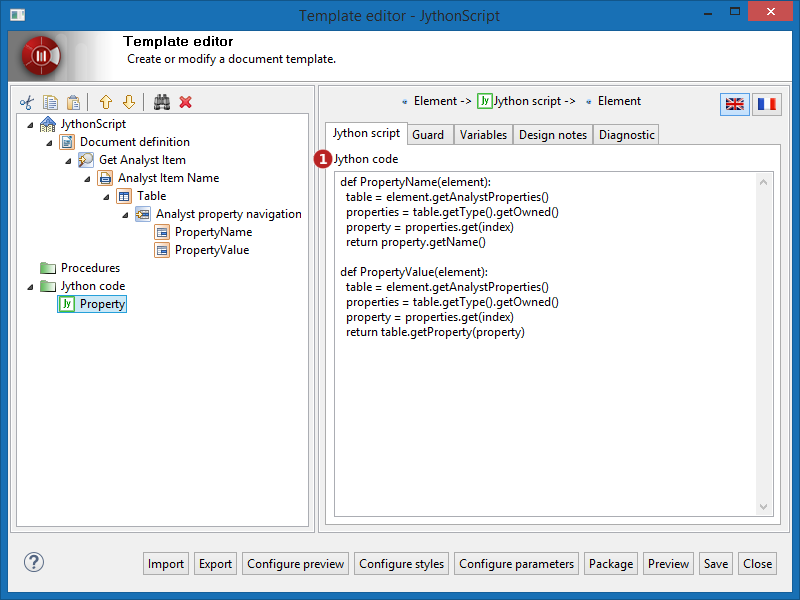Click the Paste clipboard icon
Screen dimensions: 800x600
73,103
